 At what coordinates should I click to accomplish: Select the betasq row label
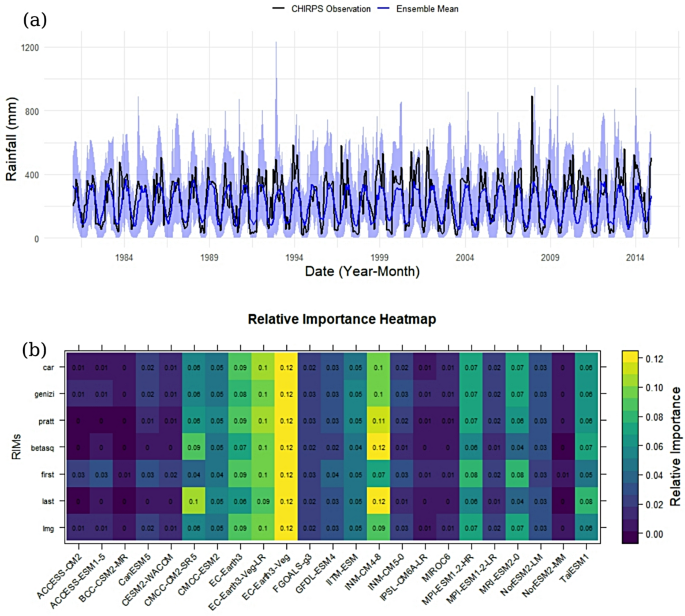(42, 448)
